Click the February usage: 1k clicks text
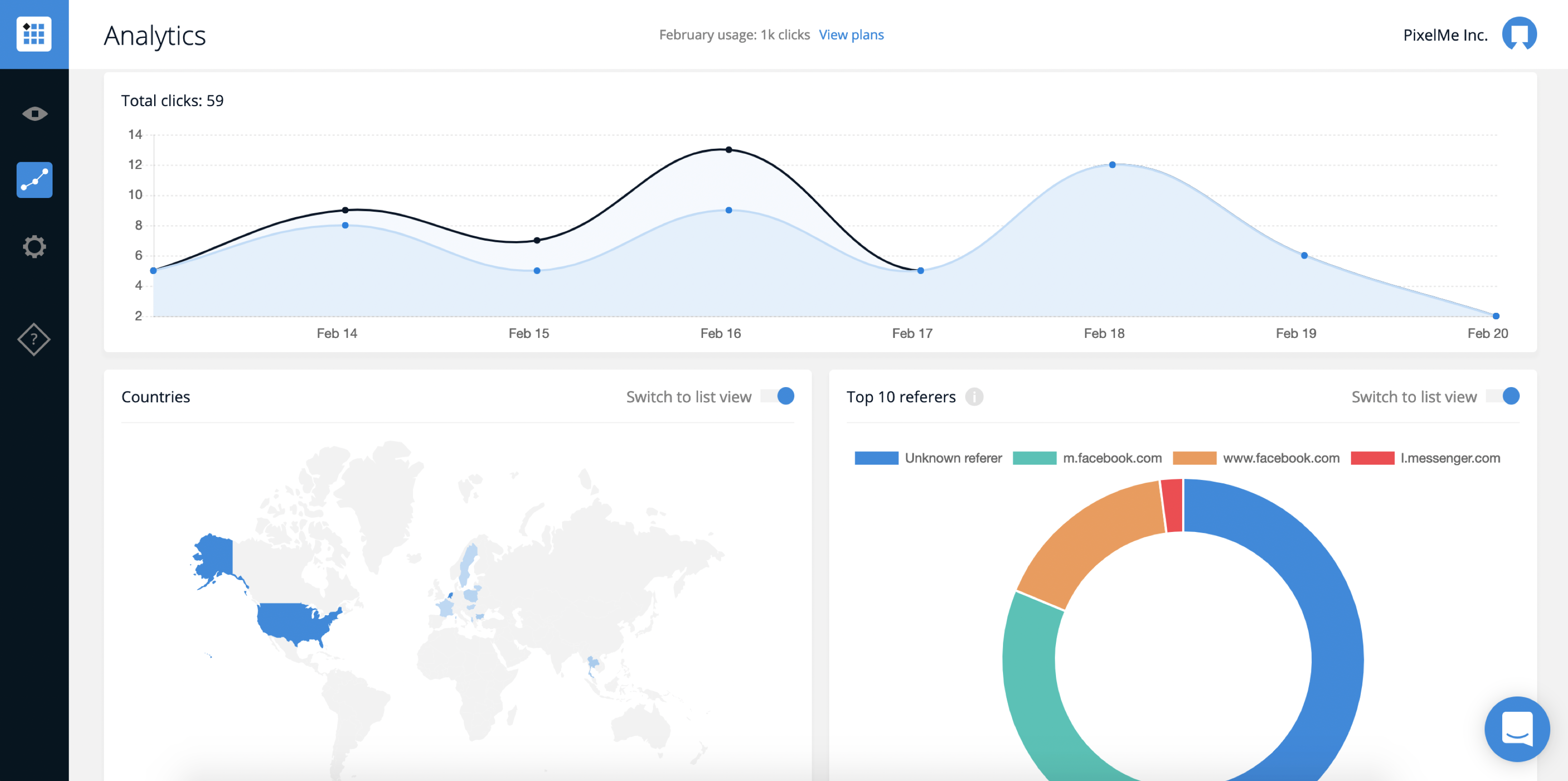 (x=734, y=35)
